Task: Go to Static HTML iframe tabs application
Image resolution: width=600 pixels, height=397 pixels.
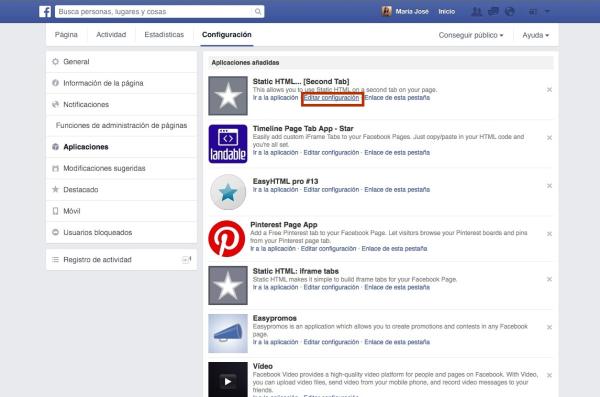Action: 275,287
